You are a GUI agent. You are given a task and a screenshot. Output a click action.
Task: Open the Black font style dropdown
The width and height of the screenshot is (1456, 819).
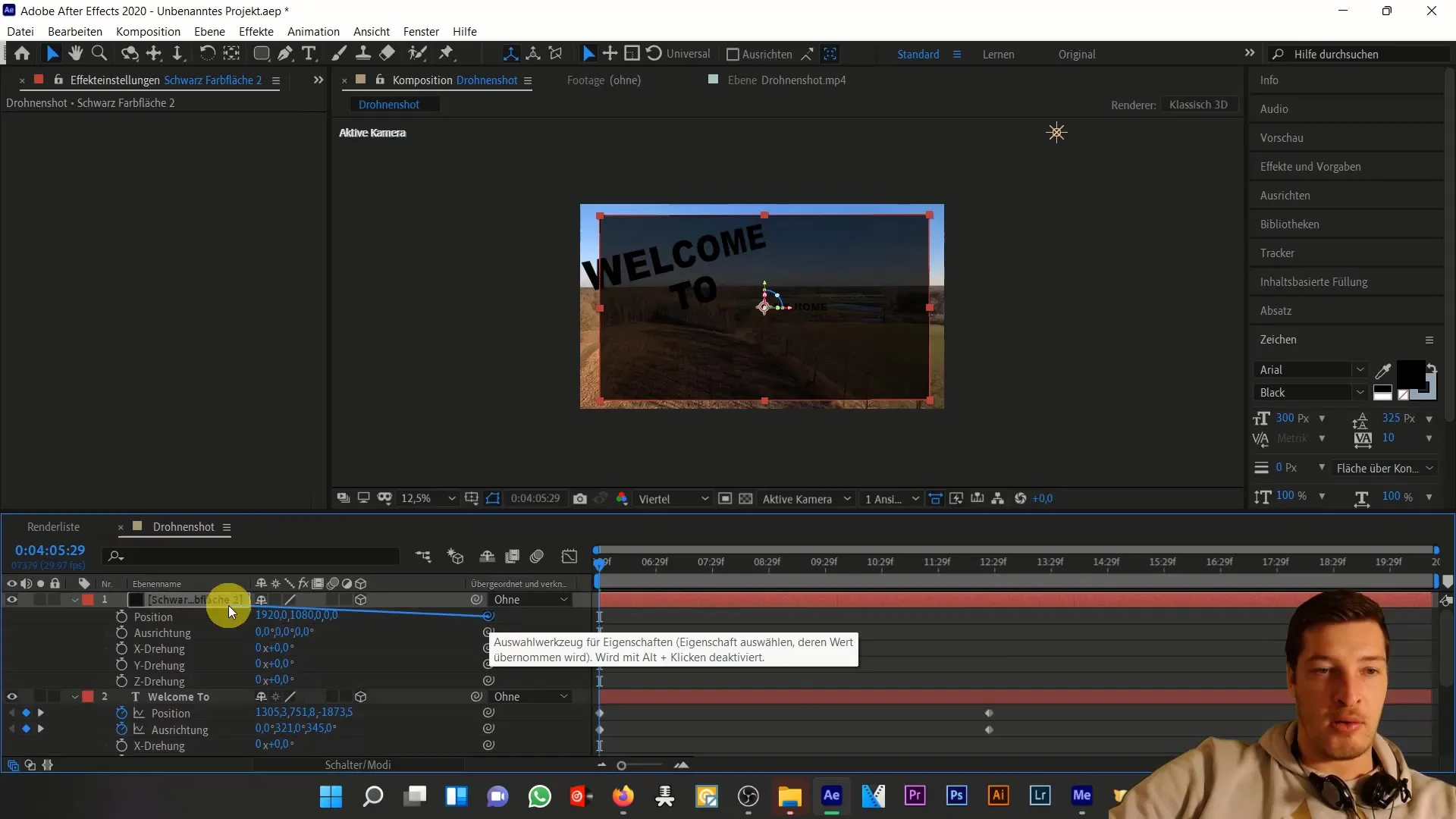(x=1310, y=393)
